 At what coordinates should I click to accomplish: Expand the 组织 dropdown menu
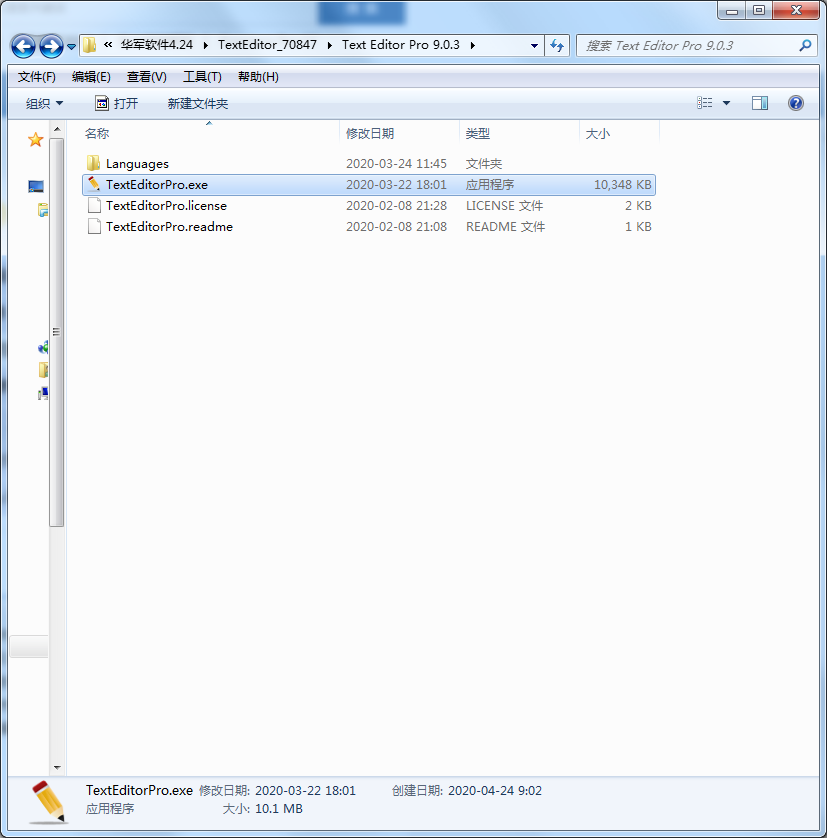(x=44, y=103)
